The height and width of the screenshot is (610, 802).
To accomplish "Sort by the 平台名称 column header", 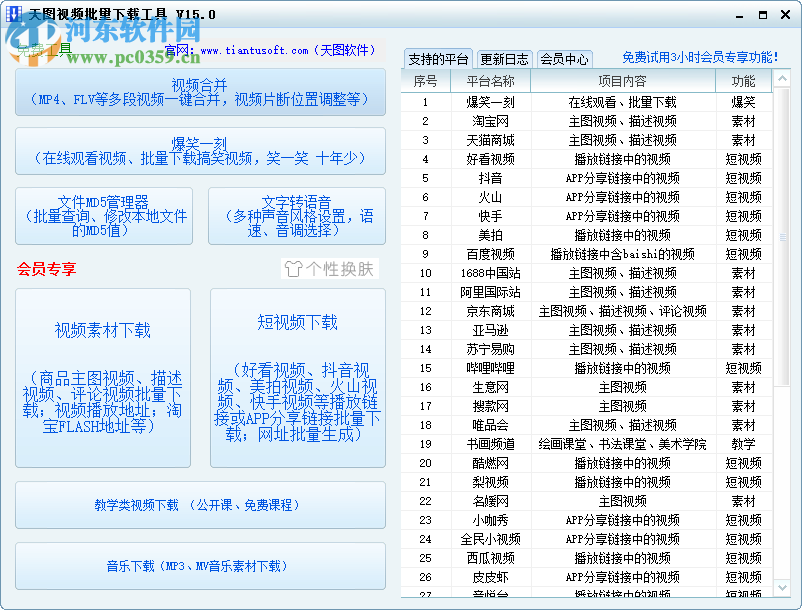I will click(x=491, y=81).
